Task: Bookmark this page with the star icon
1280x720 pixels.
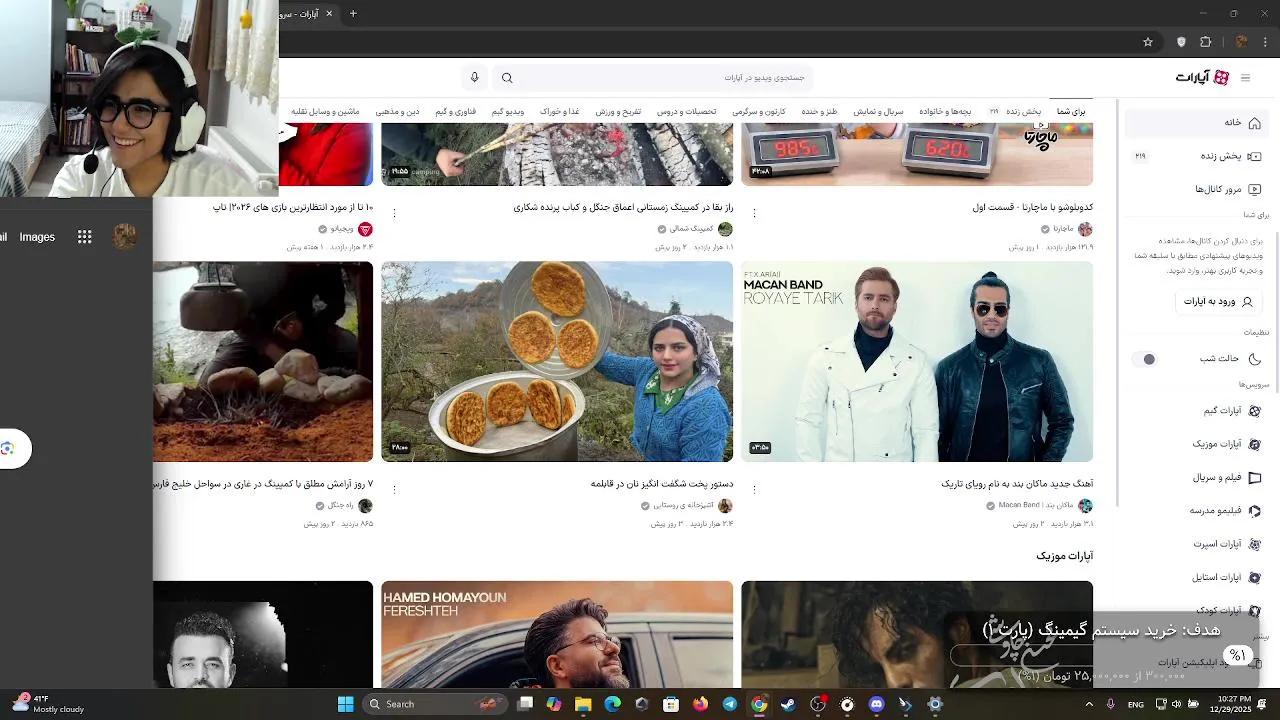Action: click(x=1148, y=42)
